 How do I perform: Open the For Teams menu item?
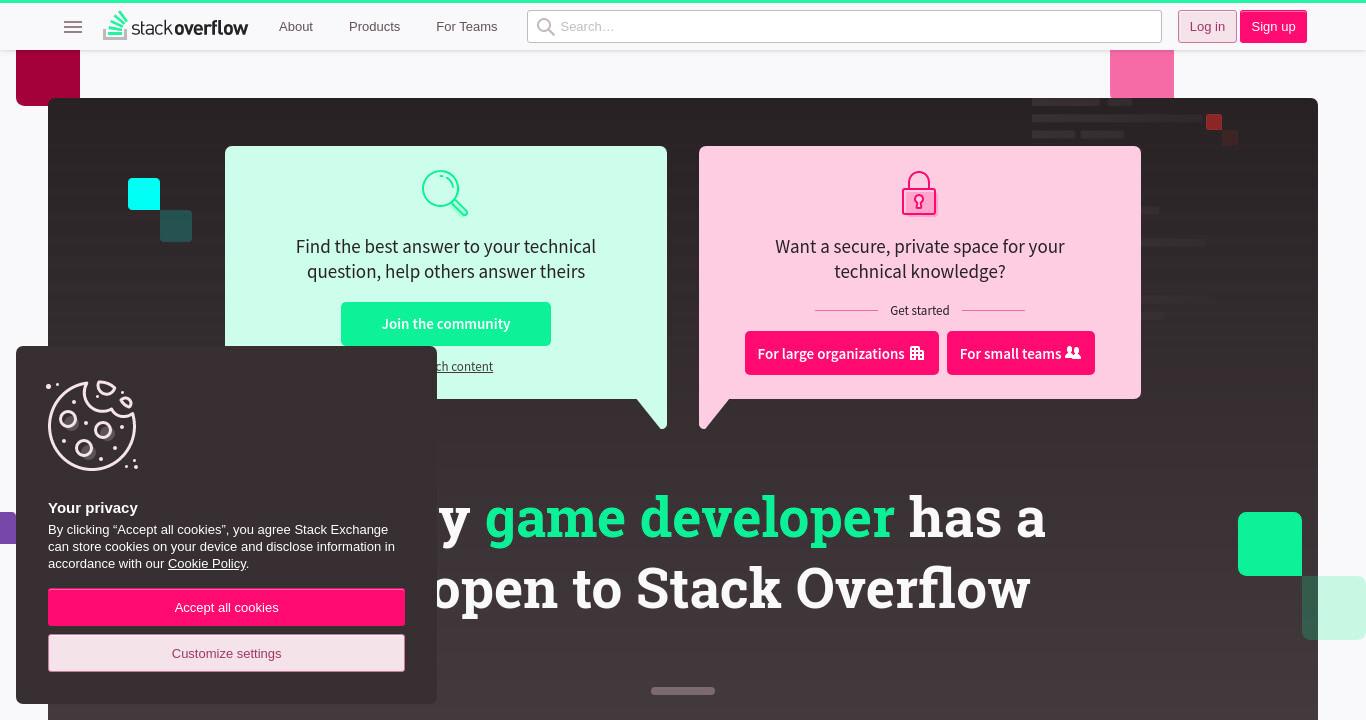tap(466, 27)
